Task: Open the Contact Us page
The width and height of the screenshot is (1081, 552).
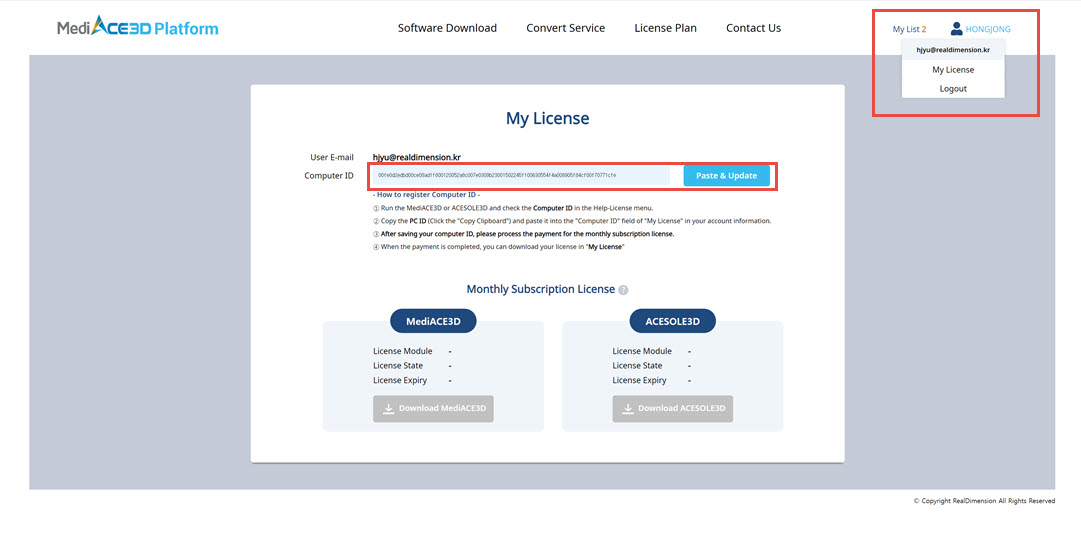Action: click(x=754, y=28)
